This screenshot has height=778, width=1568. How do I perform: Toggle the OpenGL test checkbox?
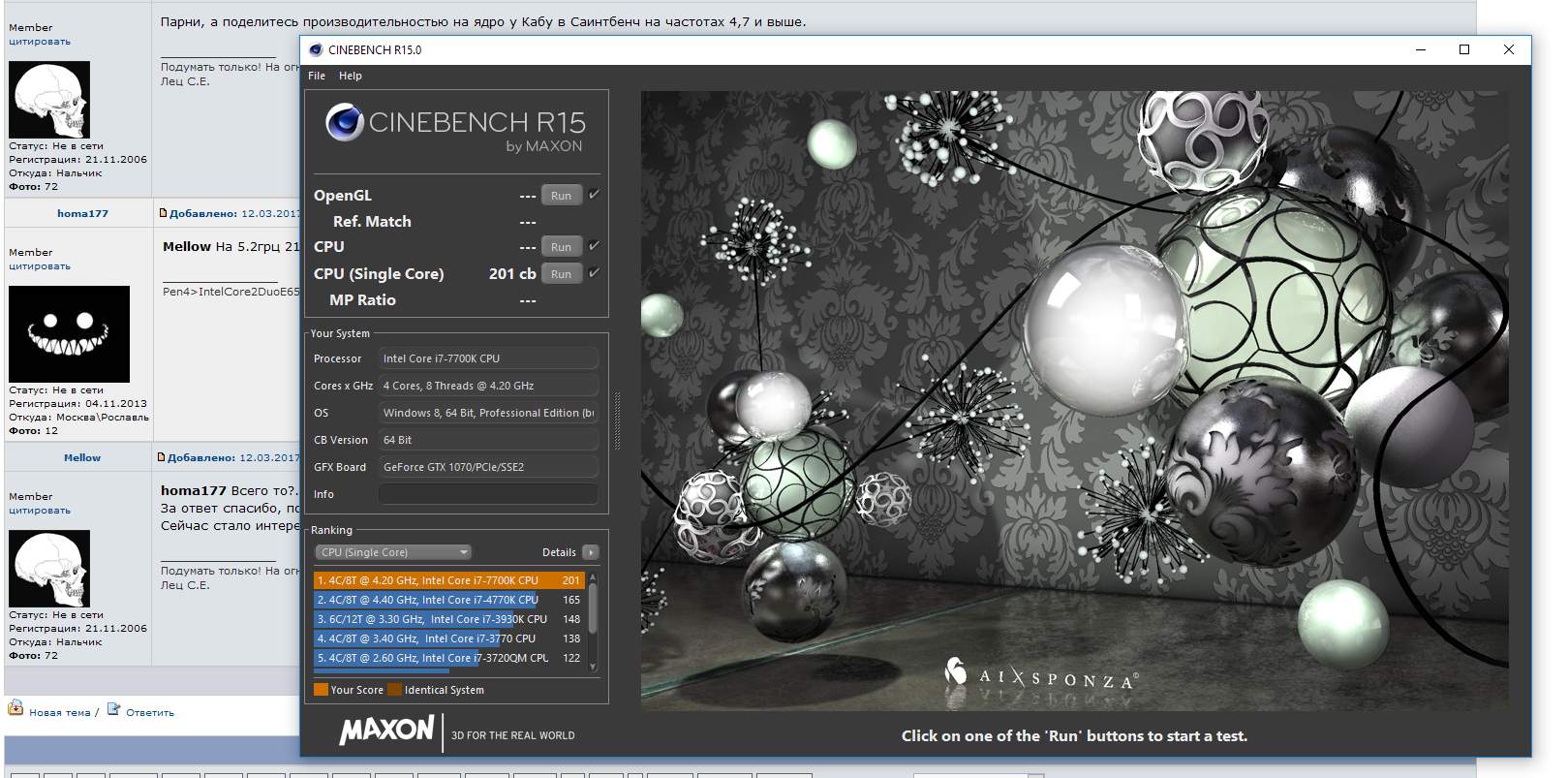click(594, 195)
